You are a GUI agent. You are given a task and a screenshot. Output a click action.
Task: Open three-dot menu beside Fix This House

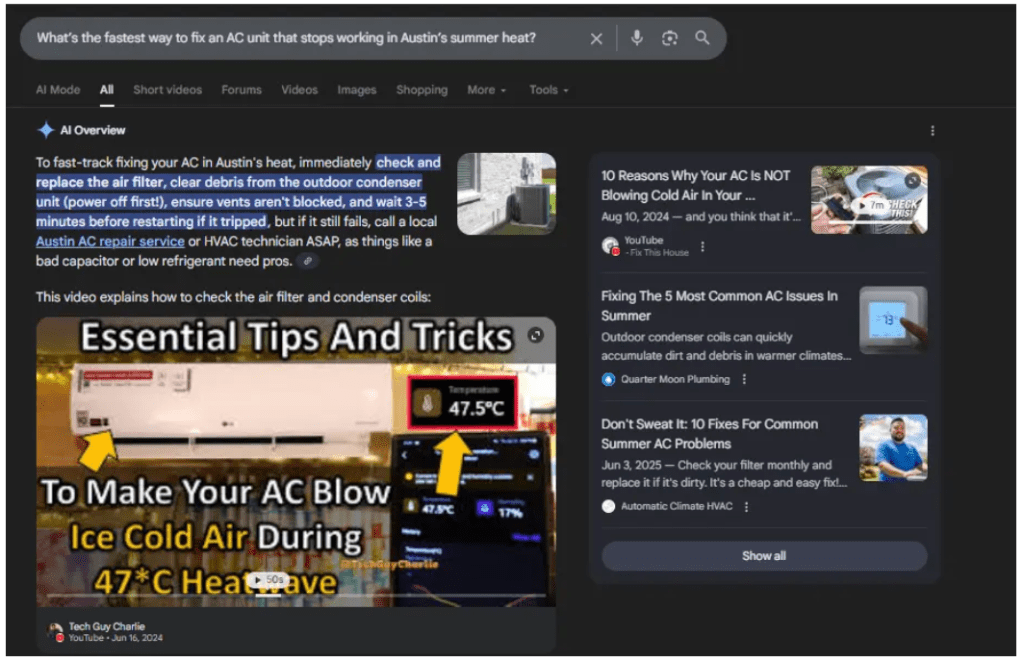point(702,247)
